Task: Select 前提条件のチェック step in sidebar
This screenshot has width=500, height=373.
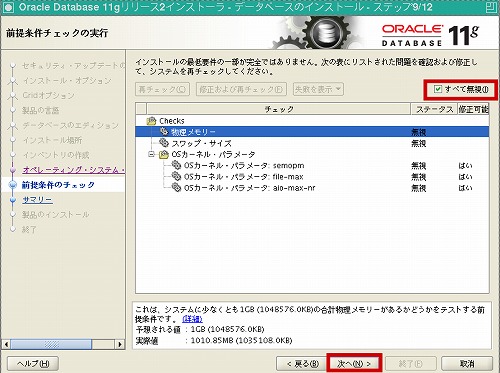Action: click(58, 185)
